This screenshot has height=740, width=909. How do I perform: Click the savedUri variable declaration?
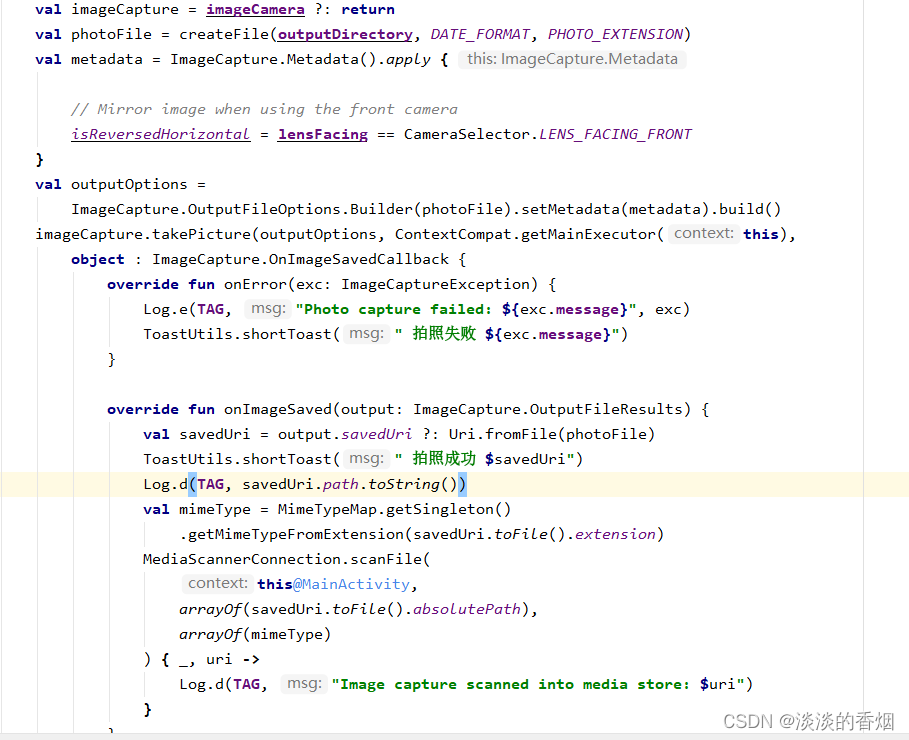(215, 434)
